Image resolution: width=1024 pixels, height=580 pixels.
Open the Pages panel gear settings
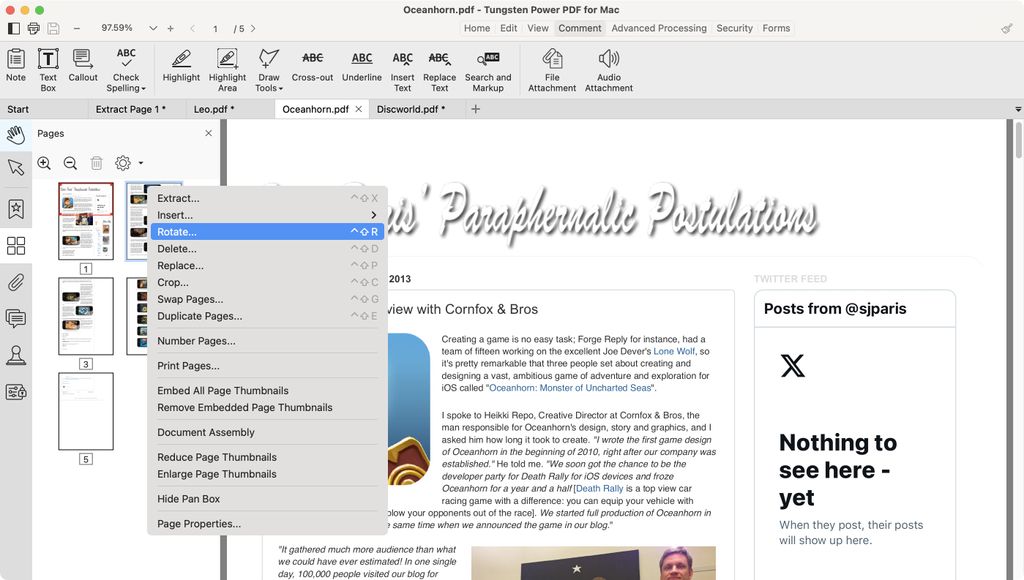[122, 163]
